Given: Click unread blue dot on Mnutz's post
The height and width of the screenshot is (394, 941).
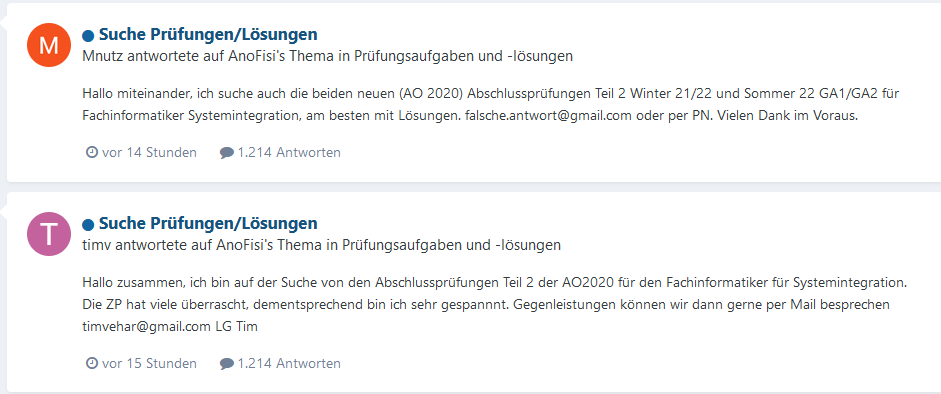Looking at the screenshot, I should click(x=88, y=35).
